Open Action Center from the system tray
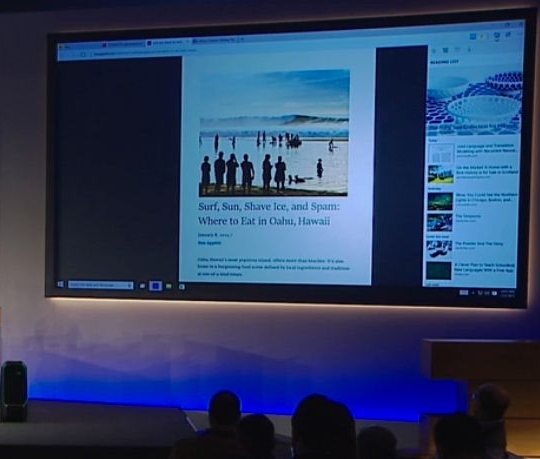This screenshot has height=459, width=540. 495,293
